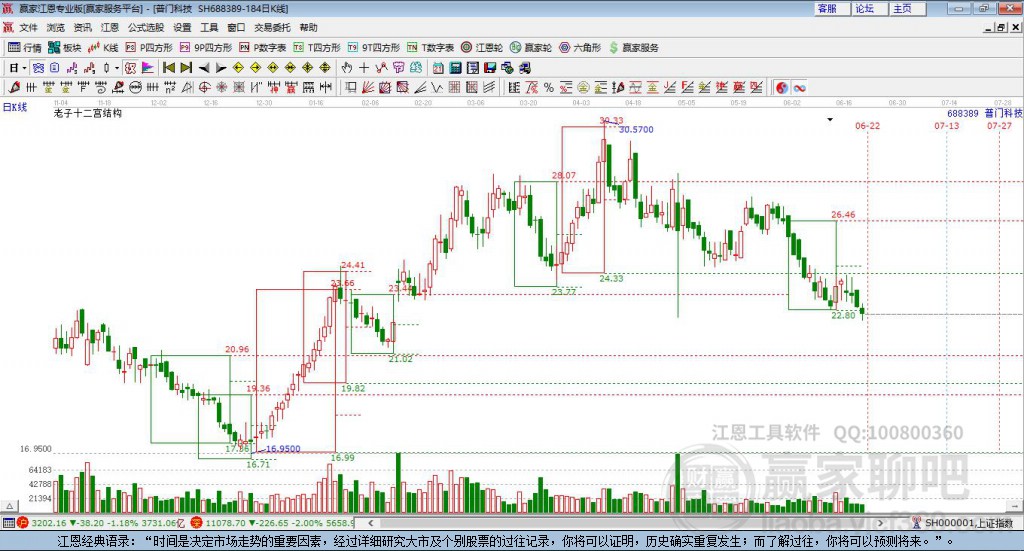Click the black right arrow icon
This screenshot has height=551, width=1024.
coord(221,68)
